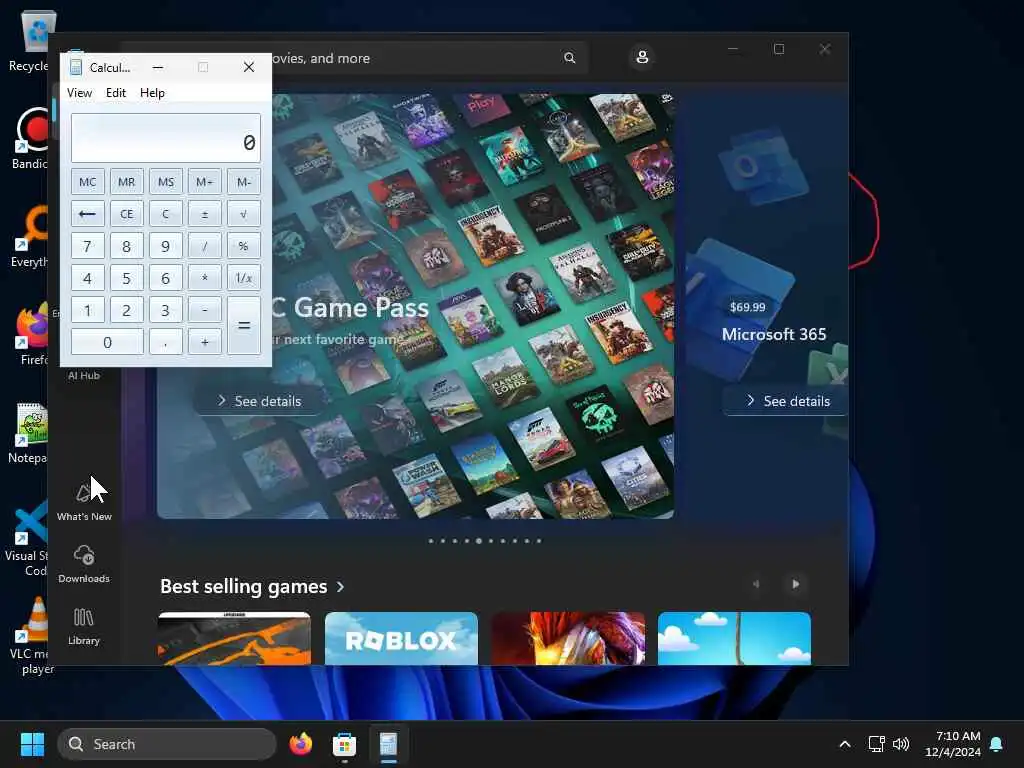Click the MC memory clear key
This screenshot has width=1024, height=768.
pos(88,182)
